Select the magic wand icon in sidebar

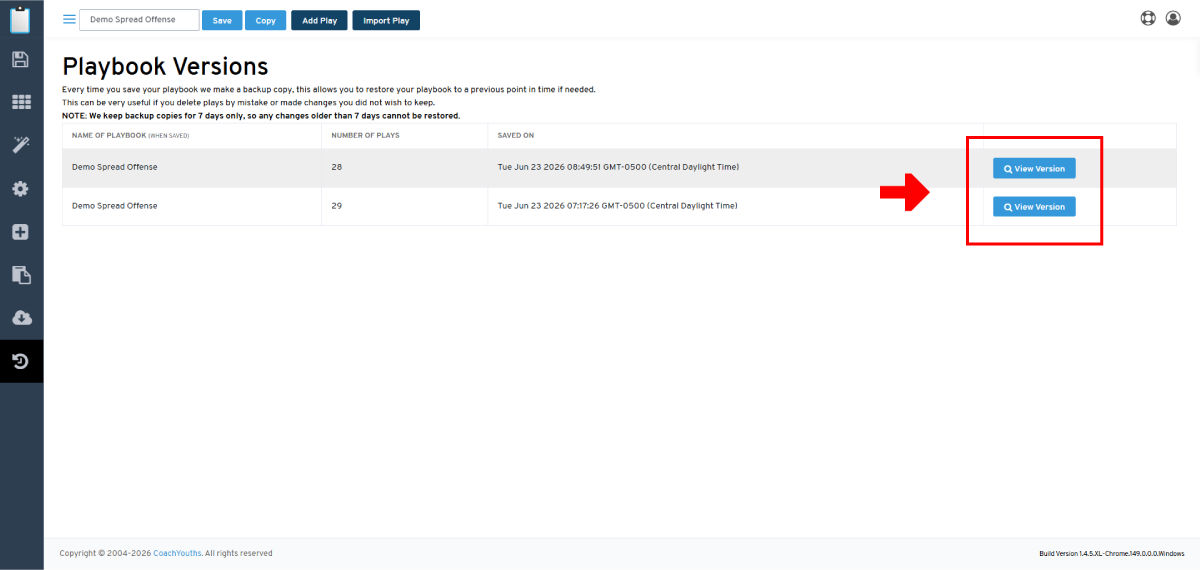pos(21,145)
